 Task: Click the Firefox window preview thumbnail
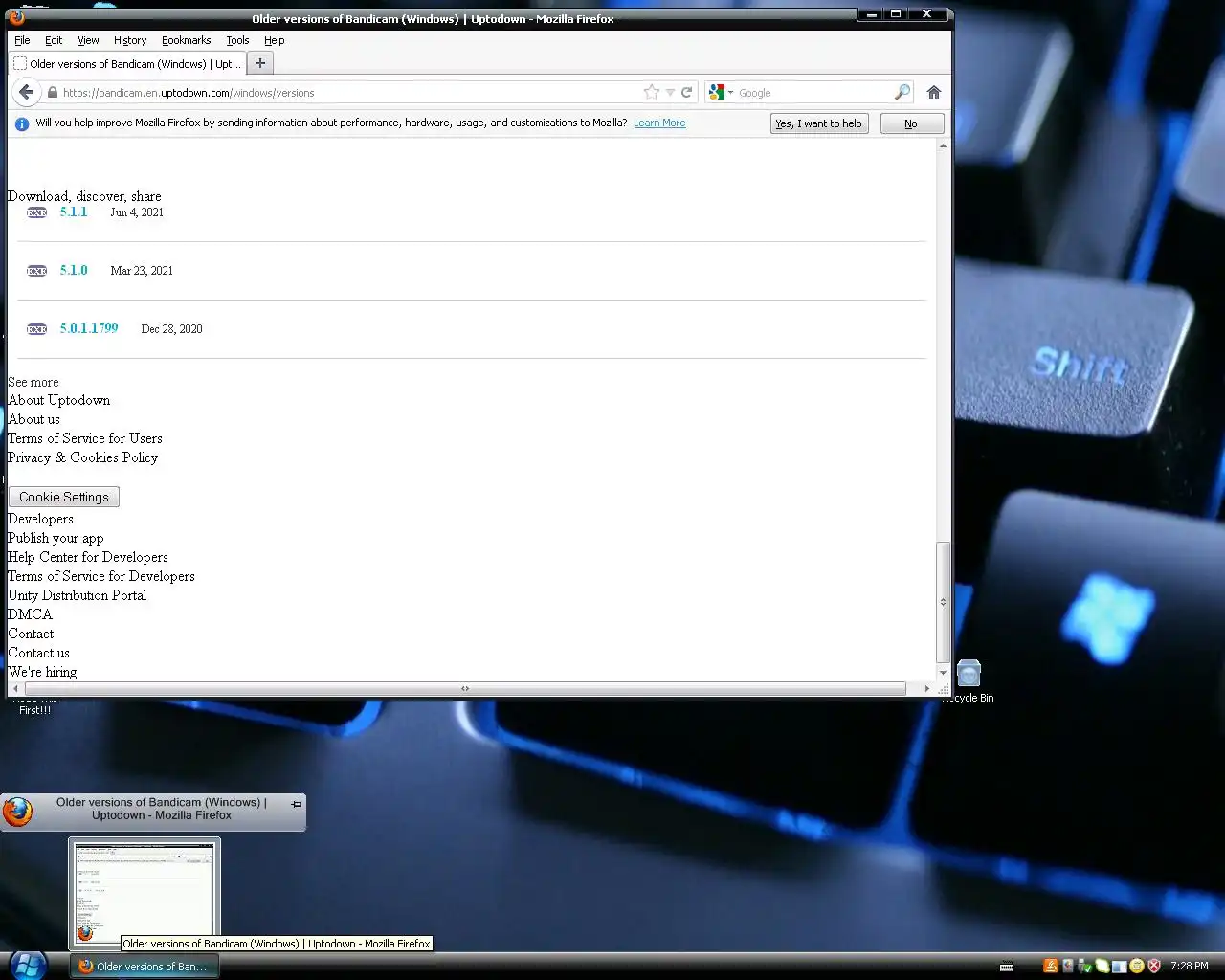pyautogui.click(x=145, y=893)
